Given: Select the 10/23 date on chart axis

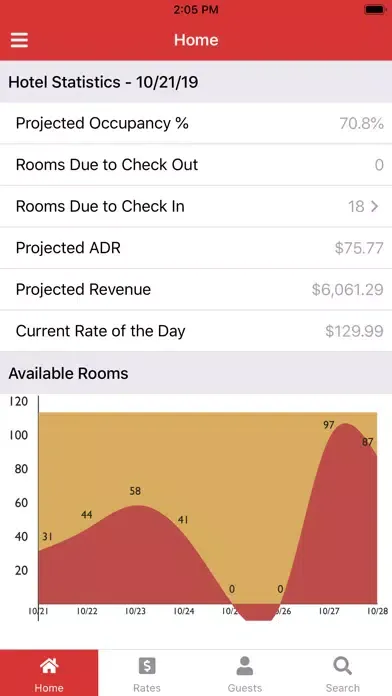Looking at the screenshot, I should point(135,611).
